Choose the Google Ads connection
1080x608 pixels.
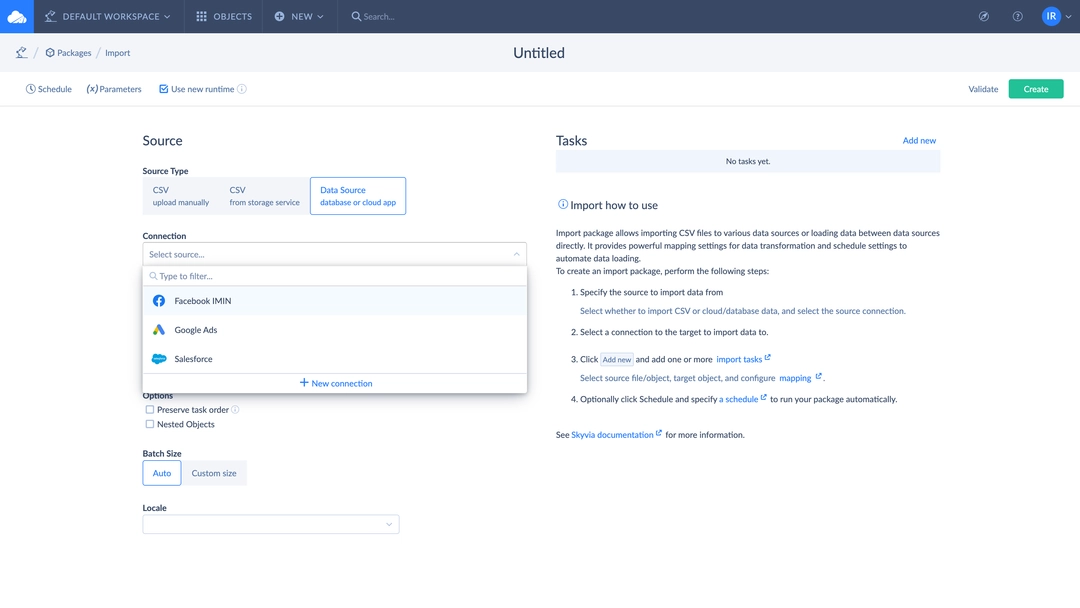(x=335, y=330)
